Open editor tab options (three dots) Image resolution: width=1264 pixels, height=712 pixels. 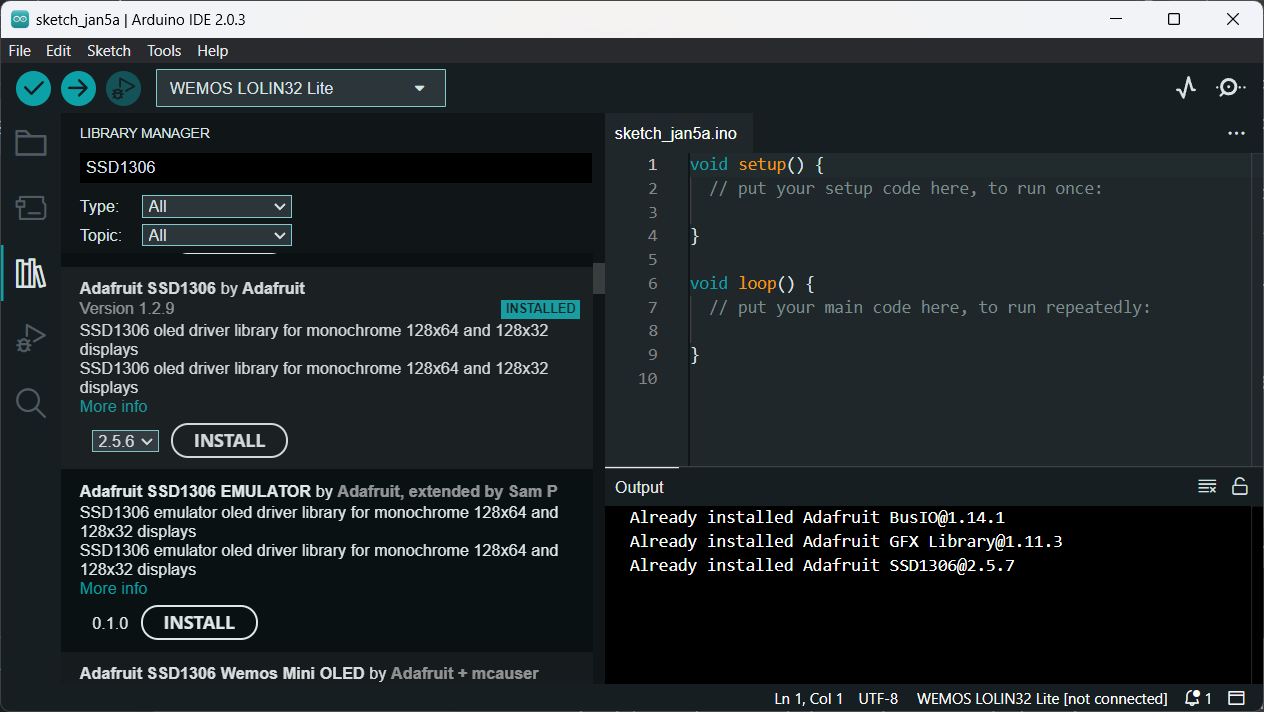click(x=1237, y=133)
